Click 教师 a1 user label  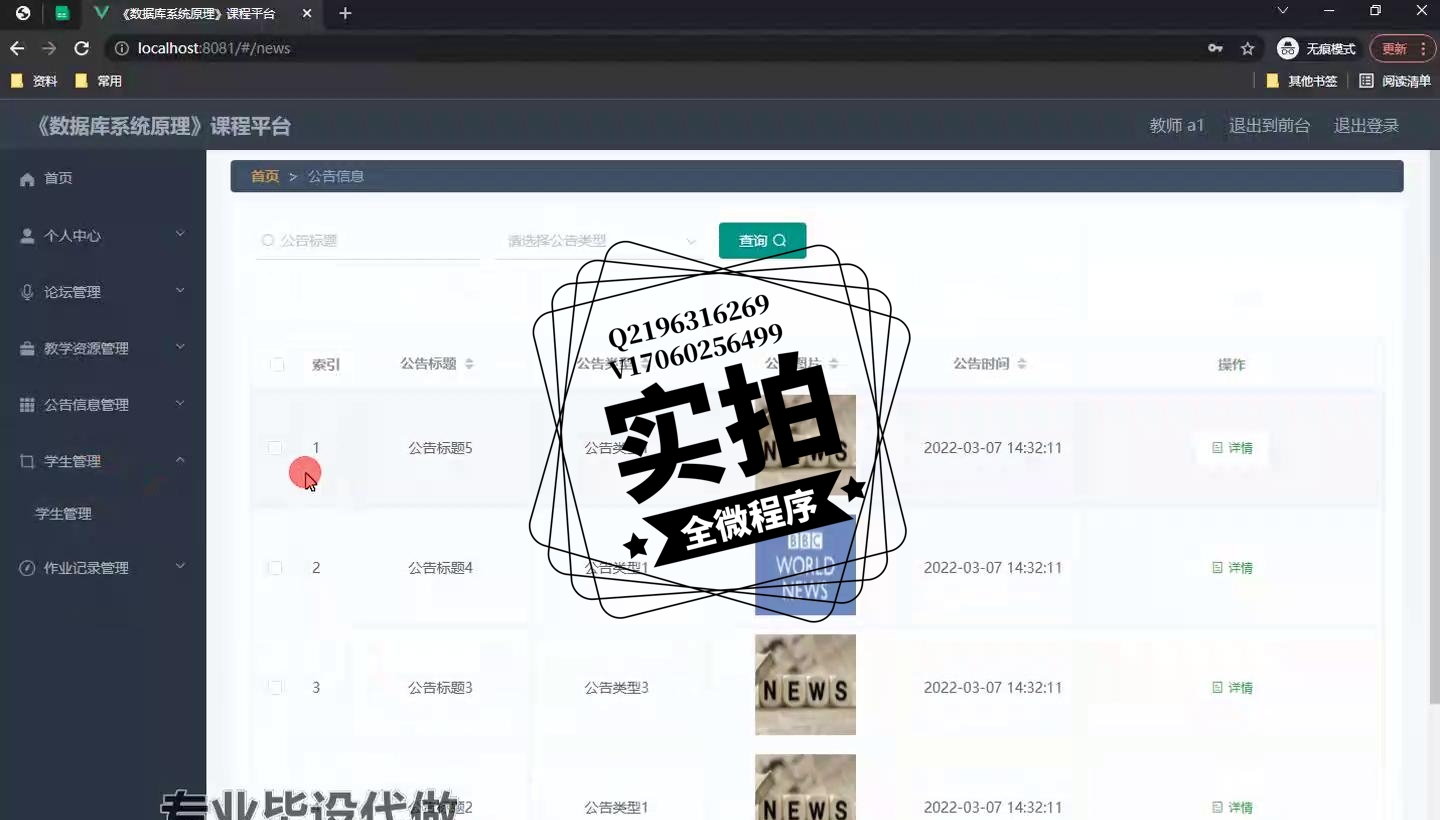point(1177,126)
